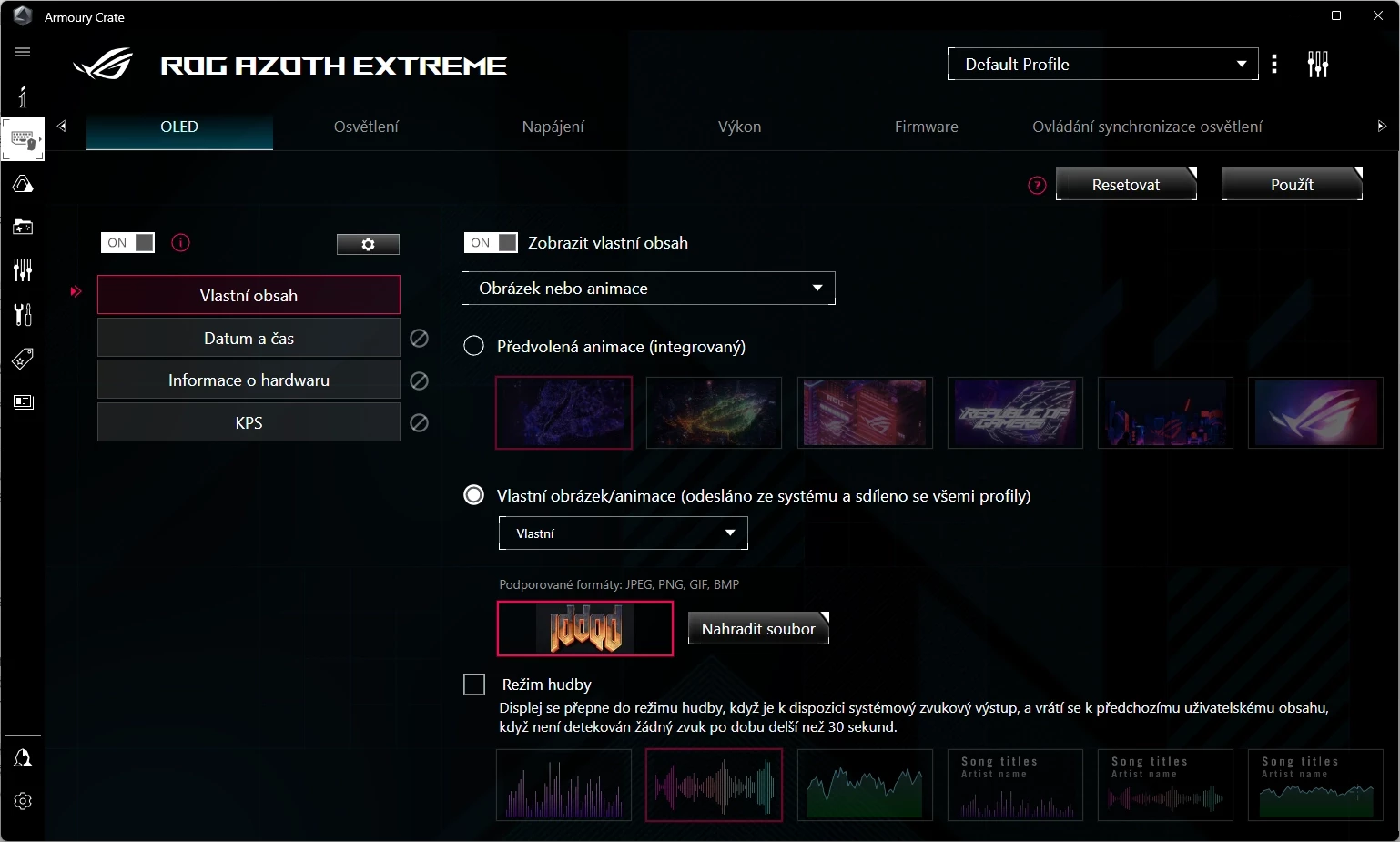
Task: Click the ROG AZOTH EXTREME title
Action: [333, 66]
